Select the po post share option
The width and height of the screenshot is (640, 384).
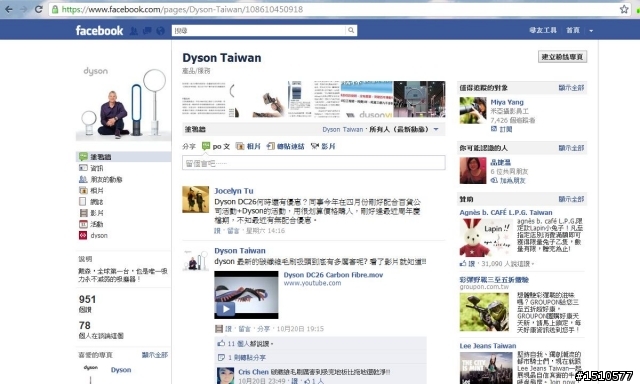(x=216, y=146)
